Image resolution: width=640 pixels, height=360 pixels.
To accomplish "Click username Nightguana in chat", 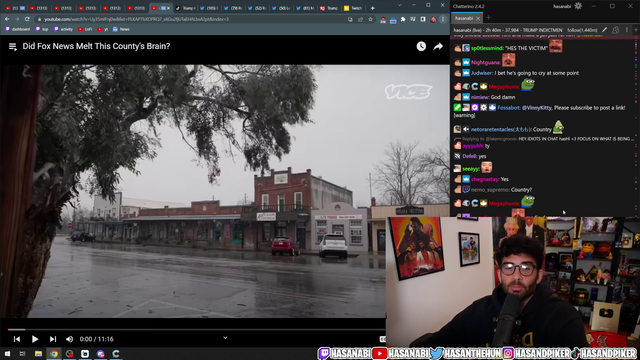I will (486, 62).
